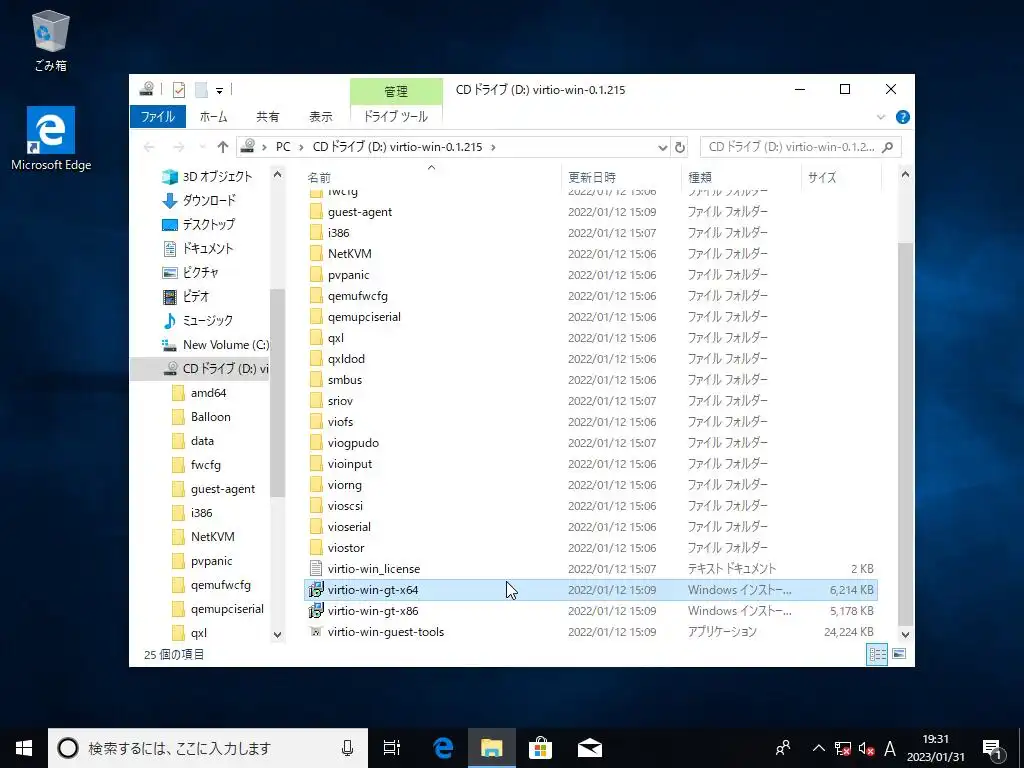The image size is (1024, 768).
Task: Select ドキュメント in navigation pane
Action: (x=197, y=248)
